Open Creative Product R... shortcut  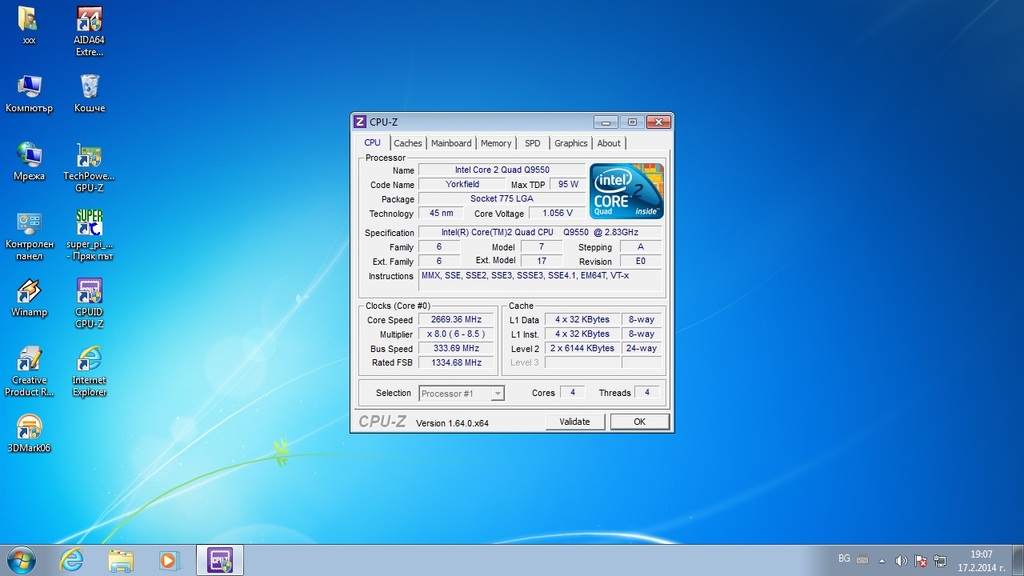pos(29,372)
